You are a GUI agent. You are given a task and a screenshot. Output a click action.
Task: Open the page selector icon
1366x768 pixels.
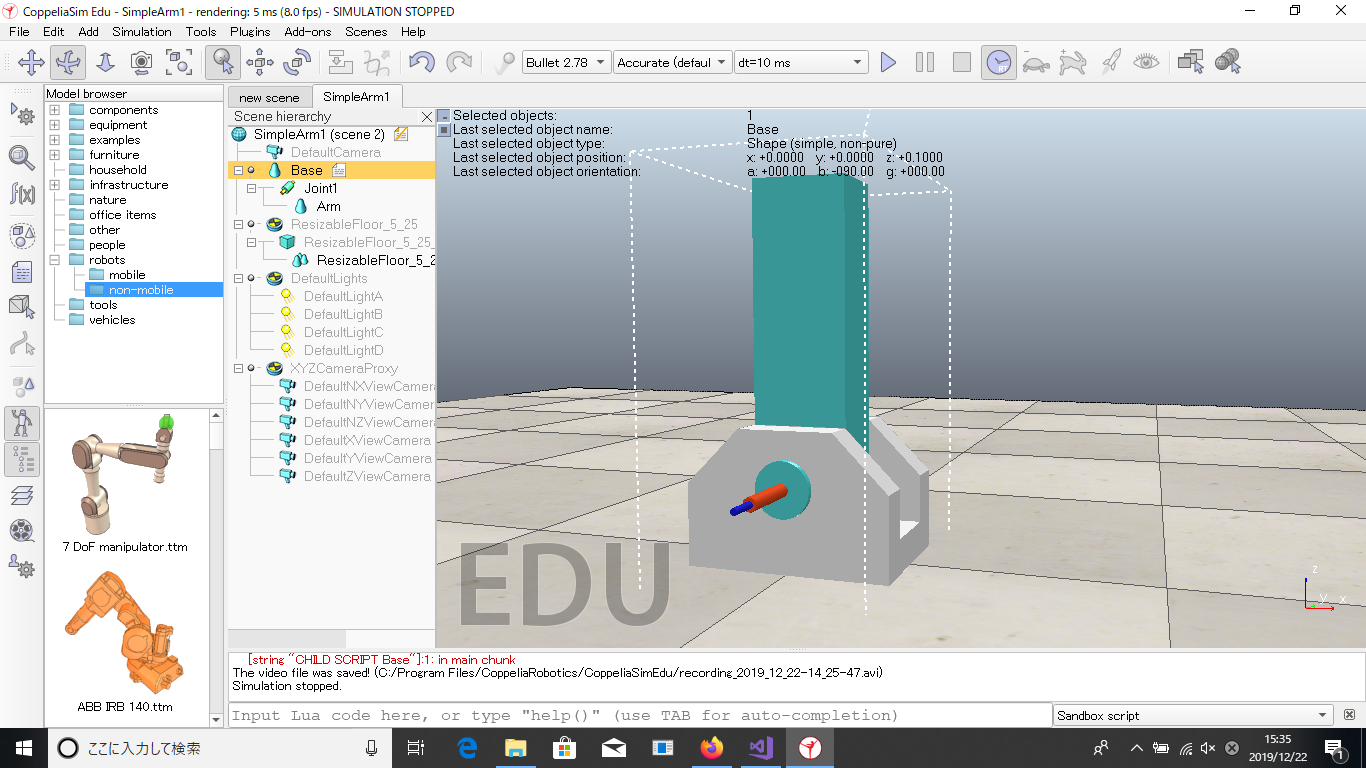pyautogui.click(x=1190, y=62)
